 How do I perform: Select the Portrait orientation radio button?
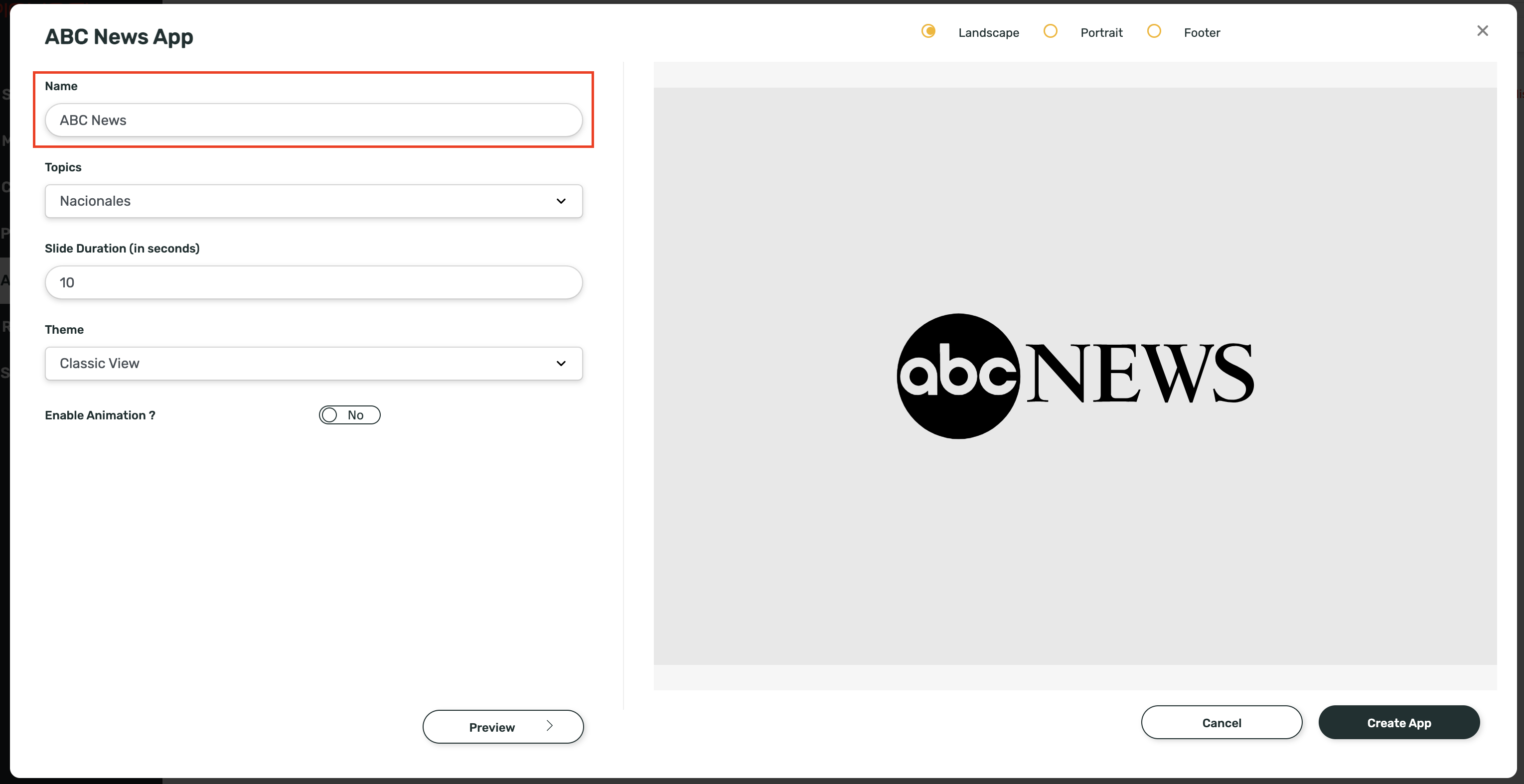pyautogui.click(x=1050, y=31)
